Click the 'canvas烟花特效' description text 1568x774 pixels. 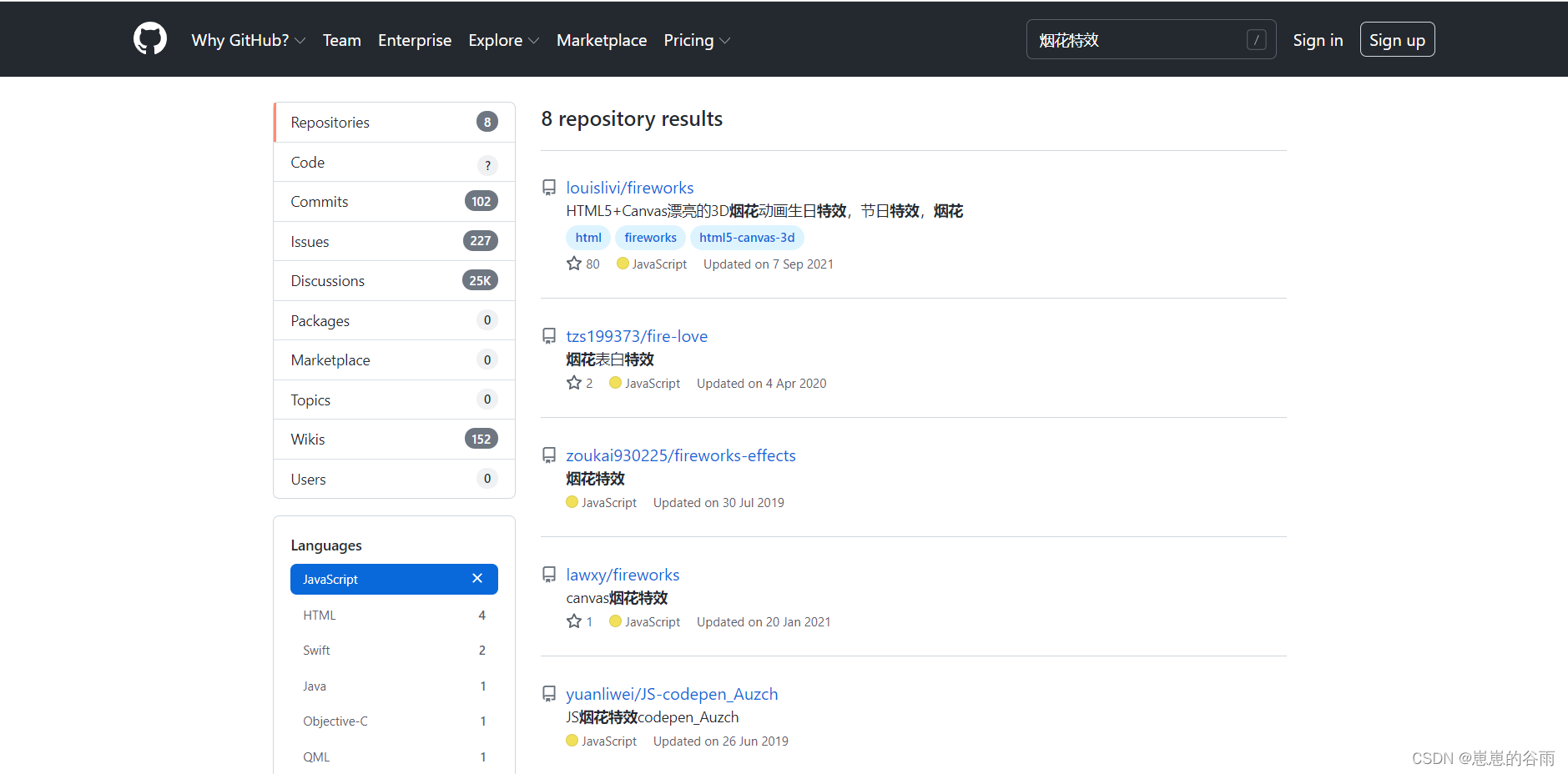tap(617, 598)
